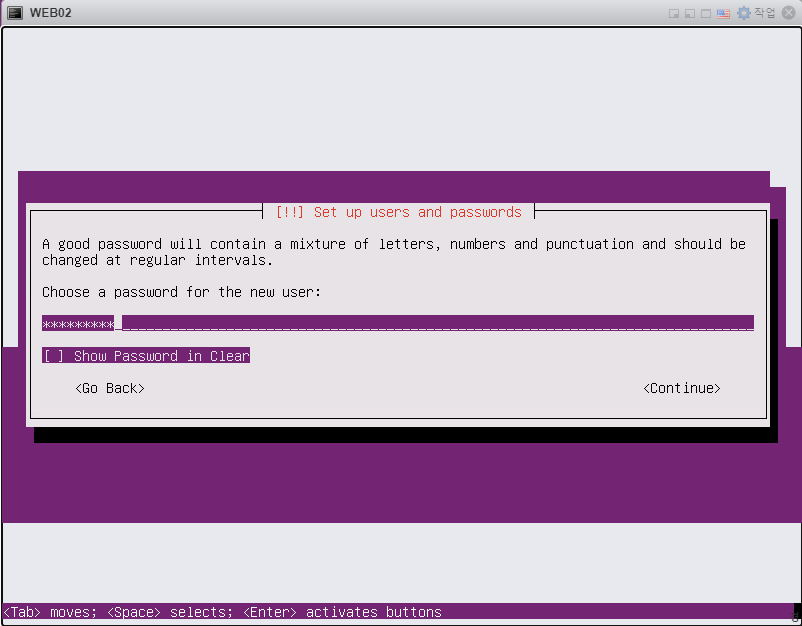Click the full window layout icon
Screen dimensions: 802x626
coord(706,13)
